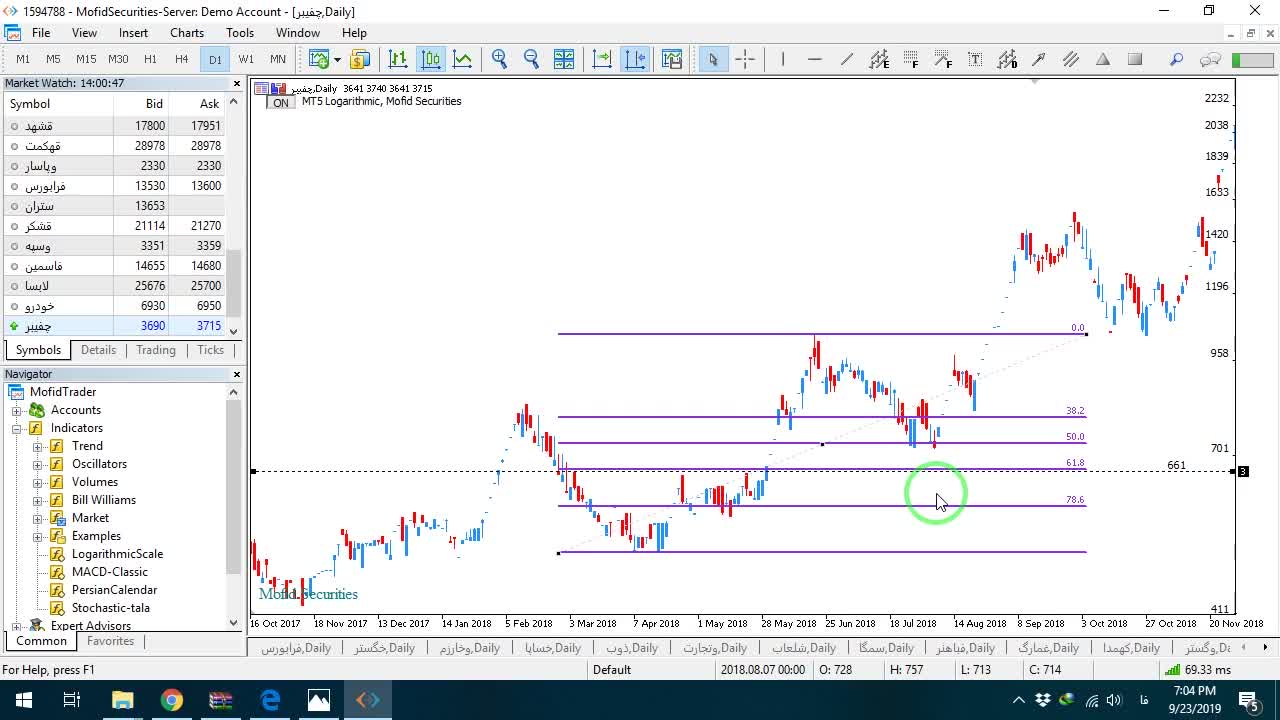
Task: Expand the Bill Williams folder
Action: 38,500
